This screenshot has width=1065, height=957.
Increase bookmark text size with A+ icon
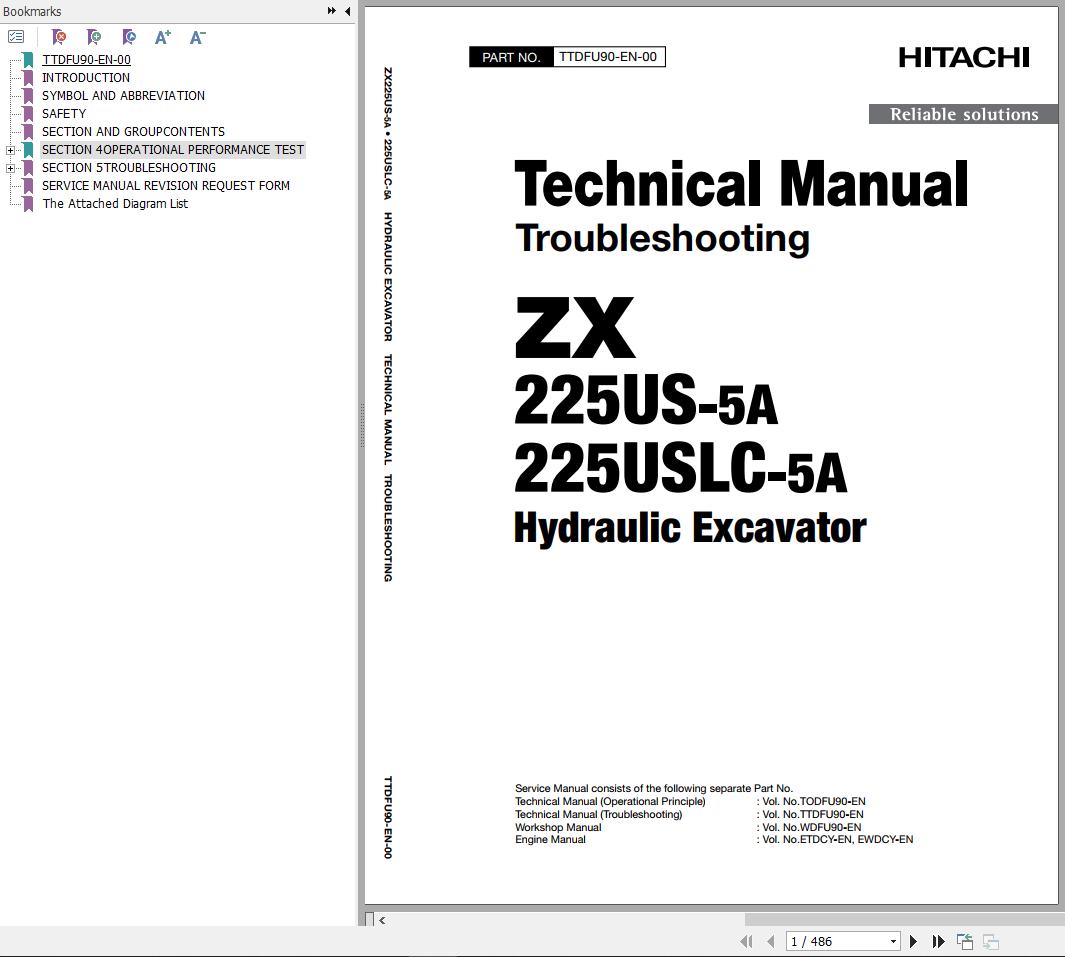click(x=163, y=37)
